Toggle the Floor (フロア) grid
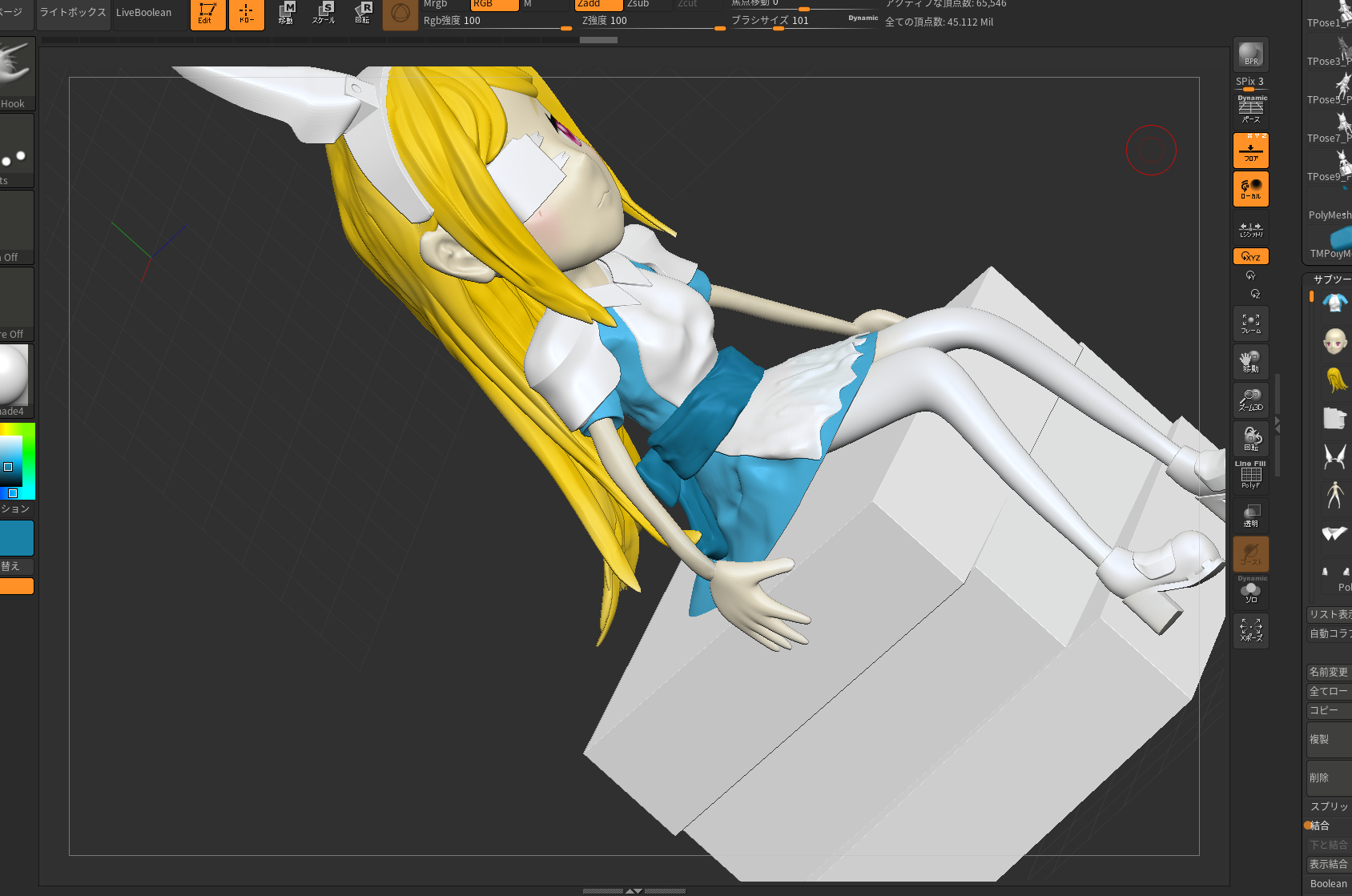Image resolution: width=1352 pixels, height=896 pixels. click(1250, 150)
